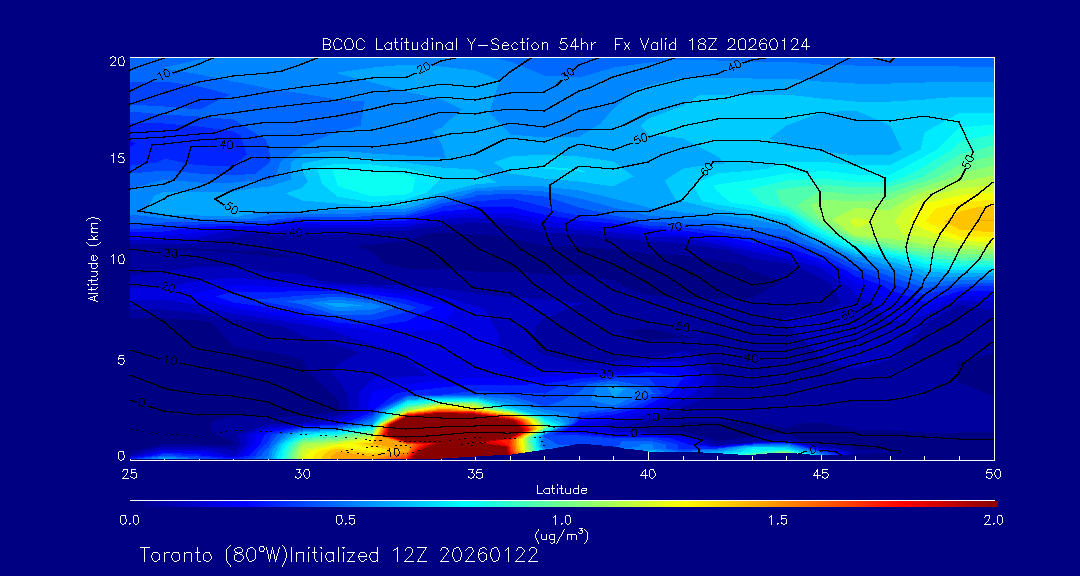Select the altitude axis tick label 20

tap(116, 60)
